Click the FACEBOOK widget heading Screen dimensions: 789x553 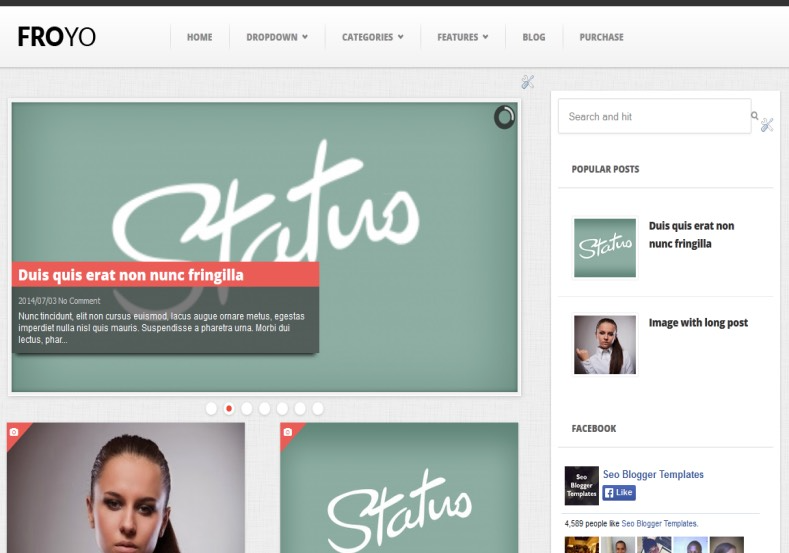594,429
